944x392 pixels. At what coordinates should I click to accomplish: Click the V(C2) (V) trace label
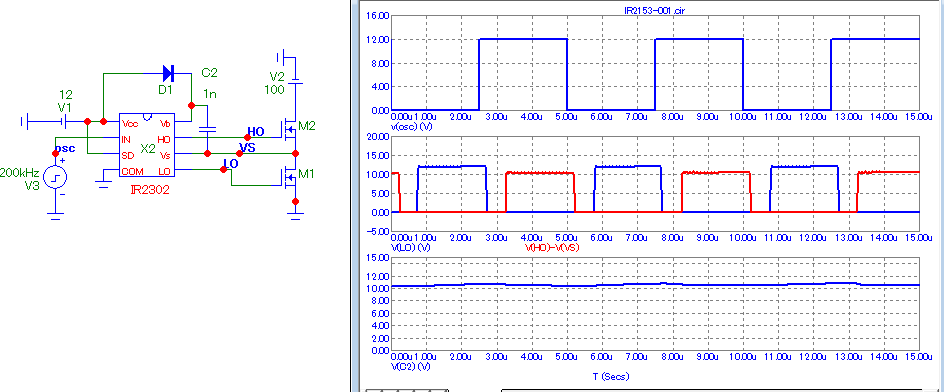(x=411, y=366)
